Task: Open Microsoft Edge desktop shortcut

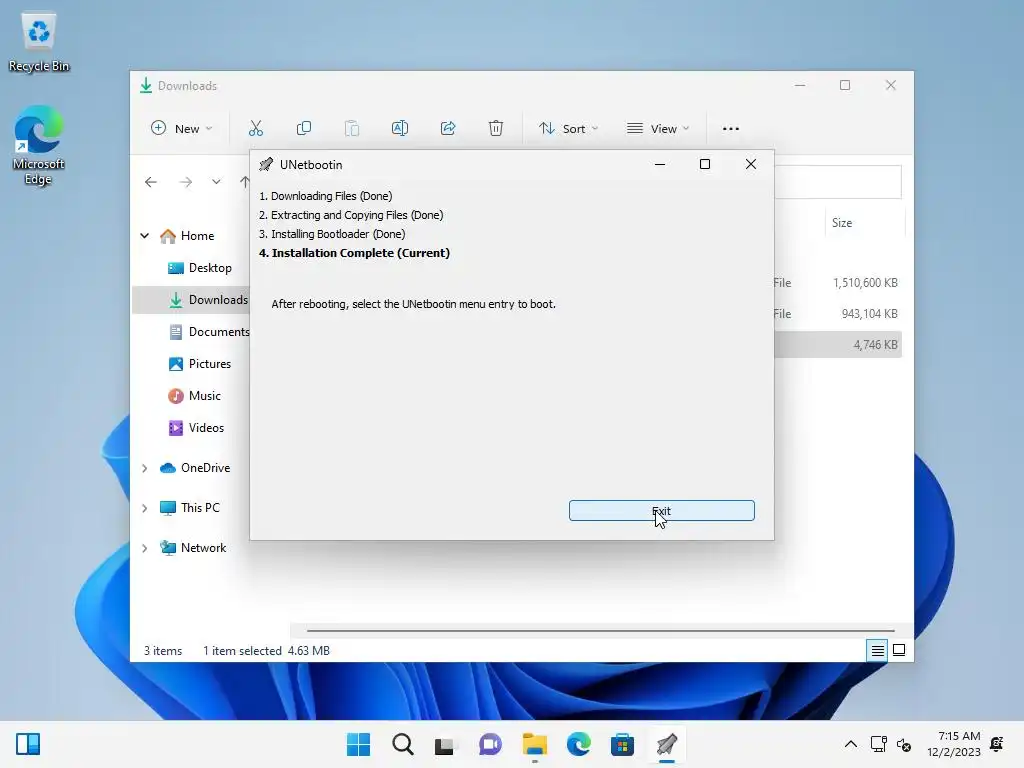Action: (x=39, y=145)
